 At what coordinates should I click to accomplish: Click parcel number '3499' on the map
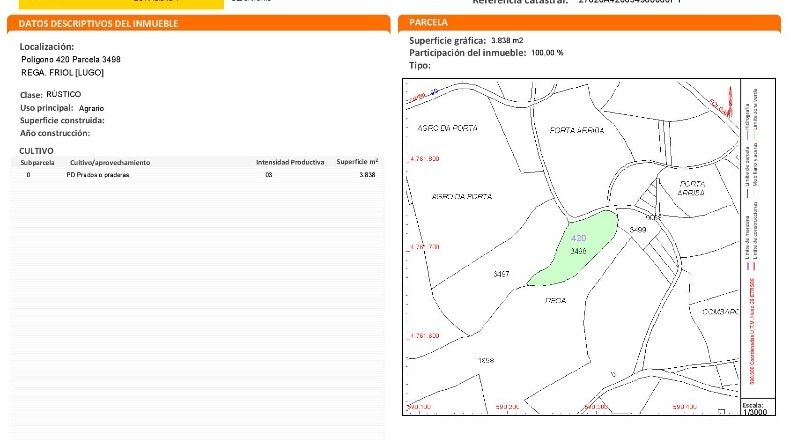(x=638, y=230)
